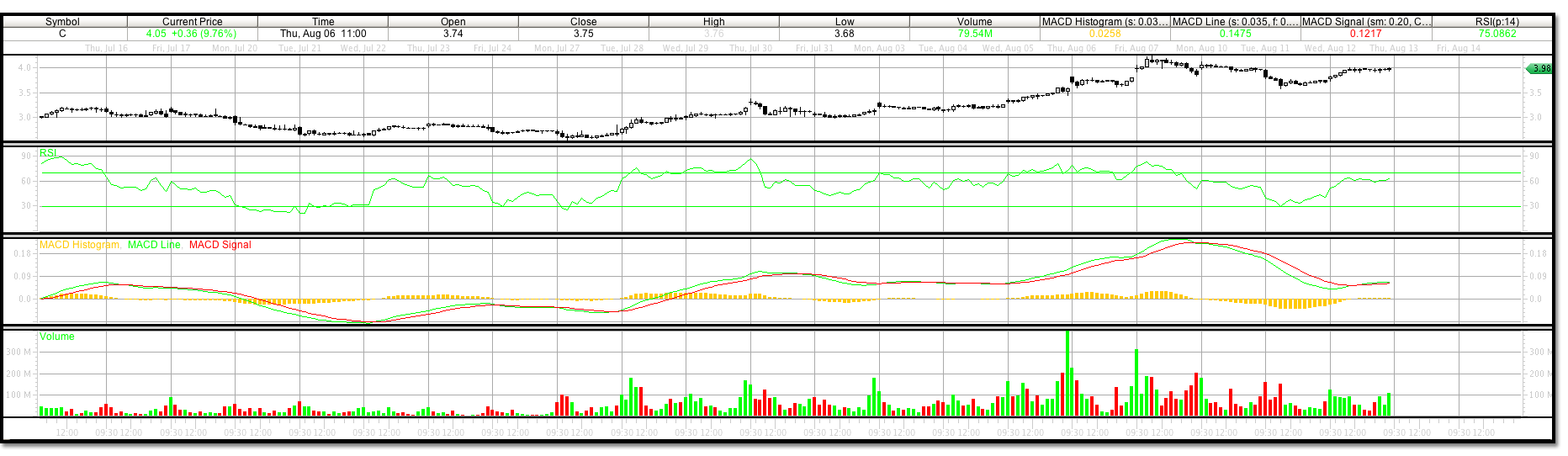1568x456 pixels.
Task: Click the Time column header
Action: click(323, 22)
